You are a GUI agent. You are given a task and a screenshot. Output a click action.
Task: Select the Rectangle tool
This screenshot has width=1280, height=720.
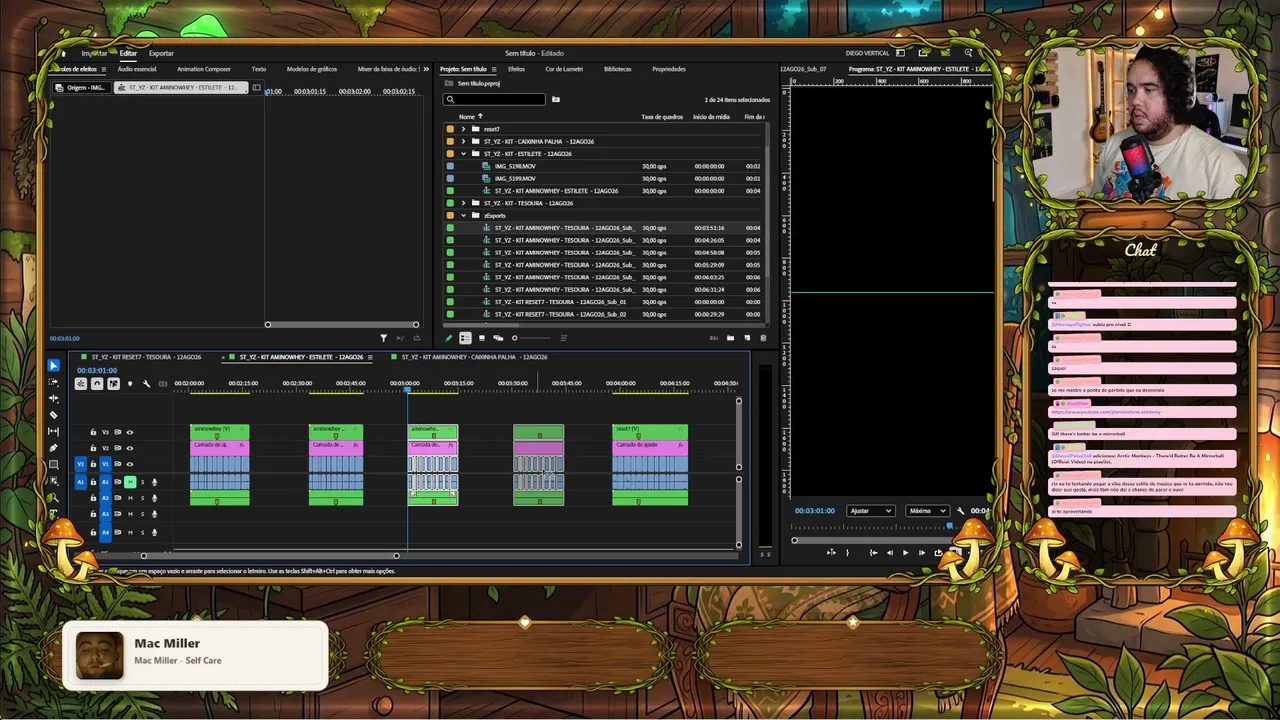[x=54, y=464]
